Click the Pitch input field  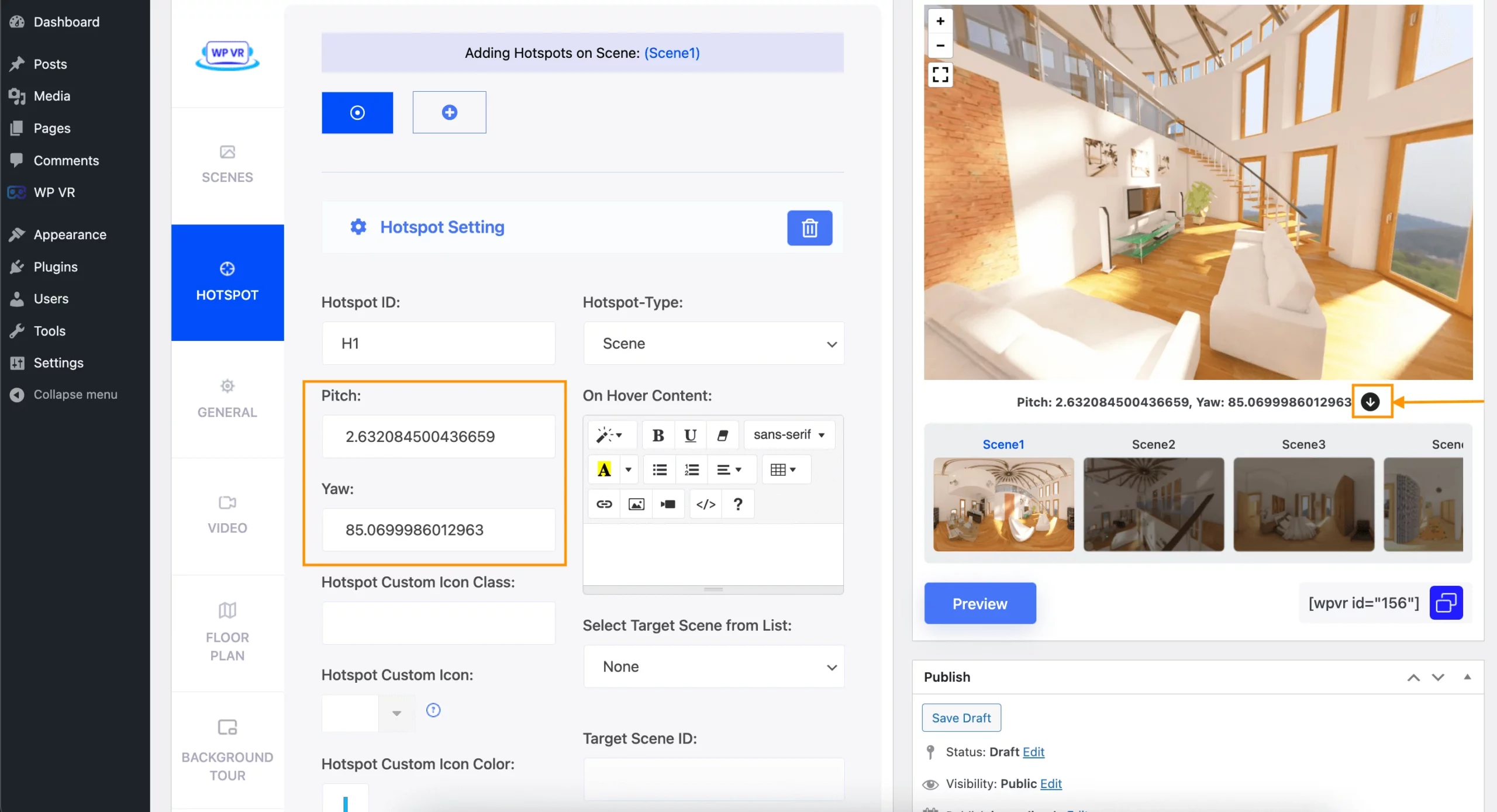pos(438,436)
